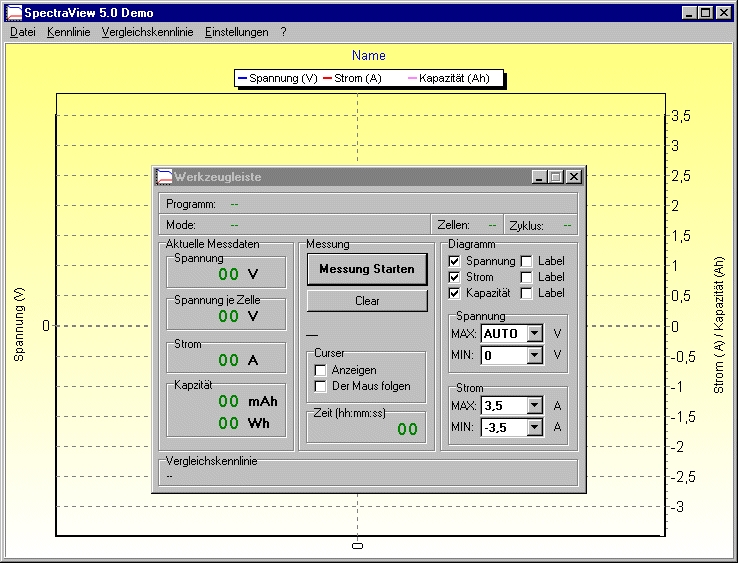Click the Clear button
This screenshot has width=738, height=563.
[x=367, y=301]
